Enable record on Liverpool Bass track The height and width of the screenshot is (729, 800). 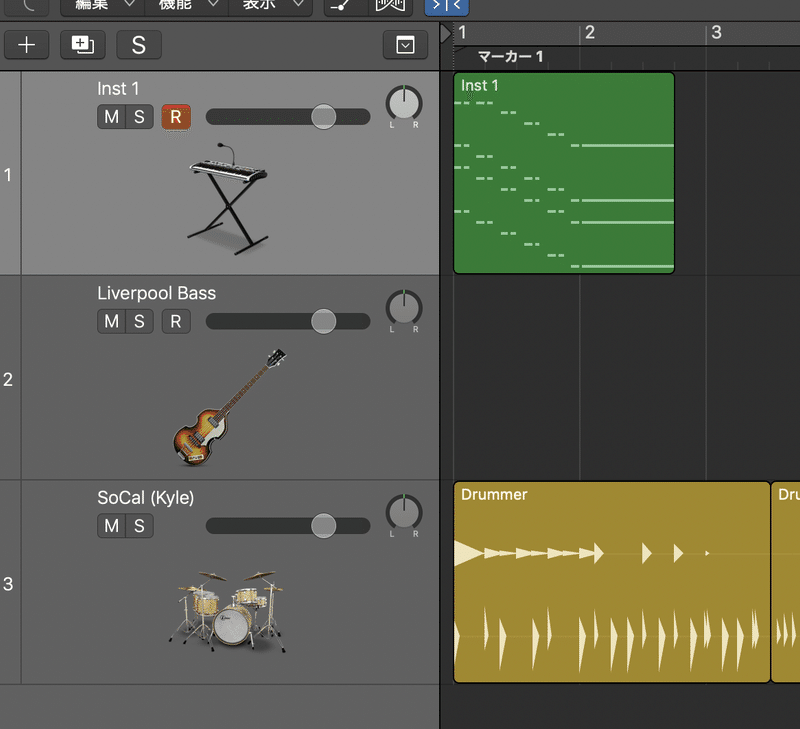point(176,321)
